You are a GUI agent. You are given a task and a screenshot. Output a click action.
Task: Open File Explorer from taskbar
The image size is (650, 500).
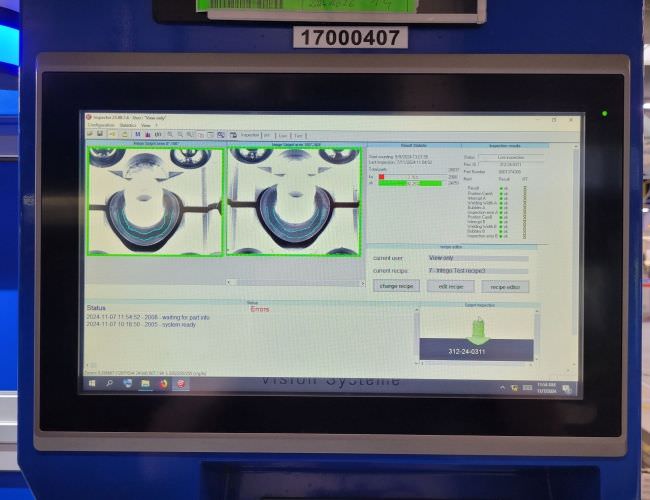tap(145, 384)
